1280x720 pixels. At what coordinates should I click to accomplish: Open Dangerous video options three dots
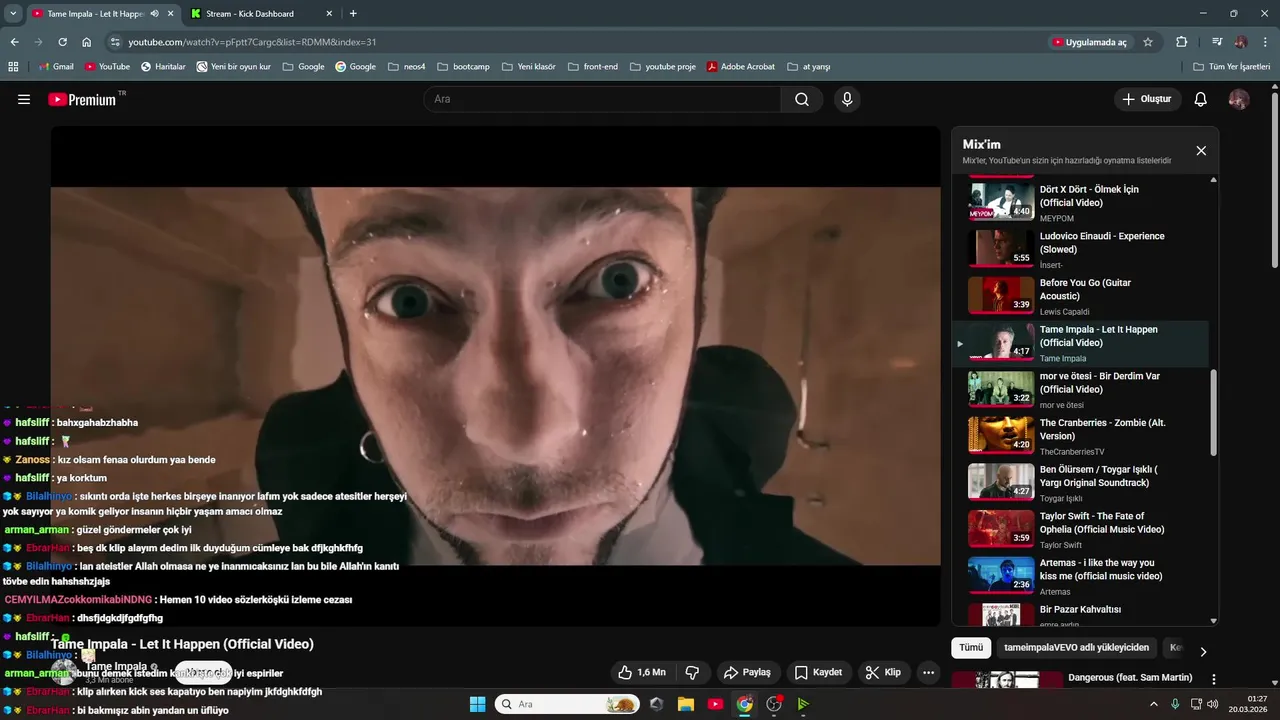click(x=1214, y=679)
